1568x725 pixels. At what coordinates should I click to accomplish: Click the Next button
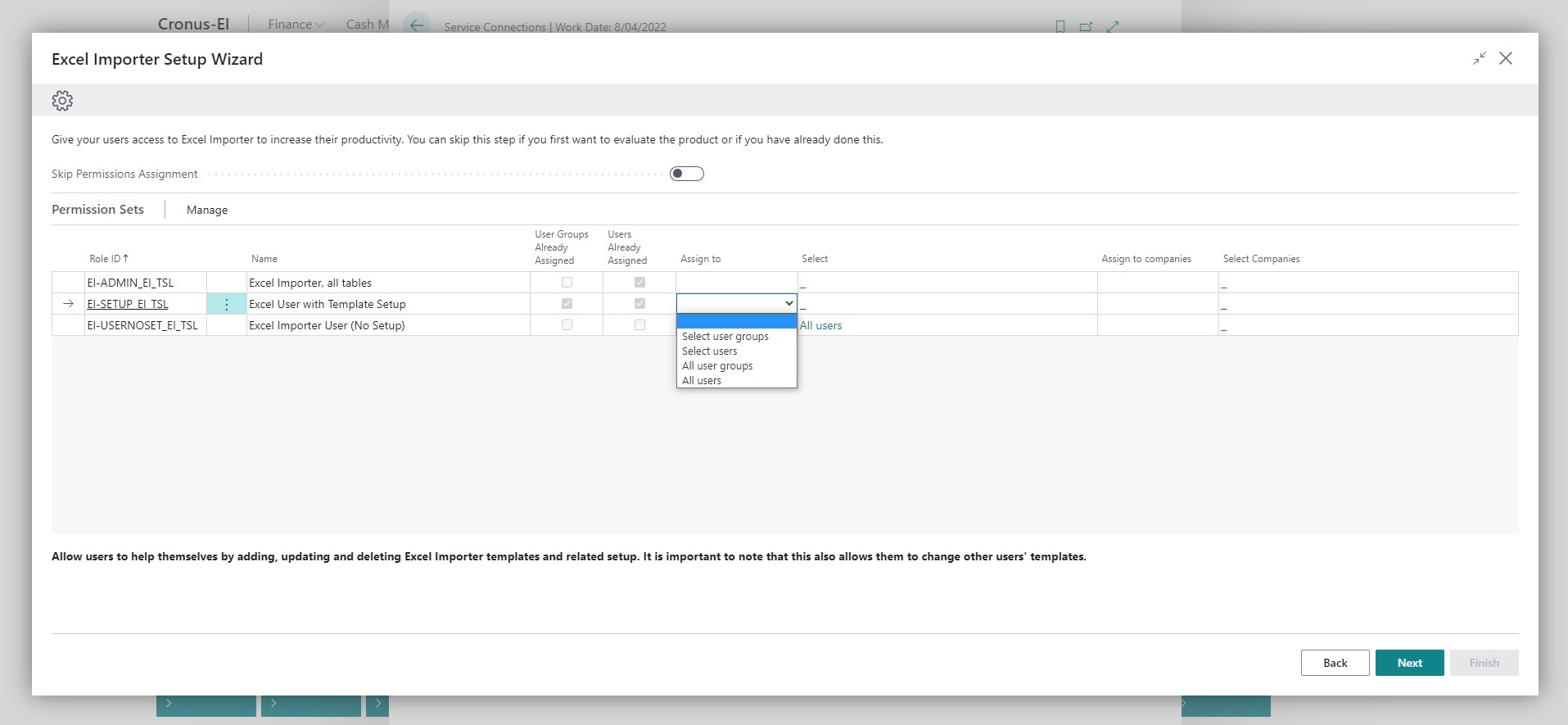pyautogui.click(x=1409, y=663)
